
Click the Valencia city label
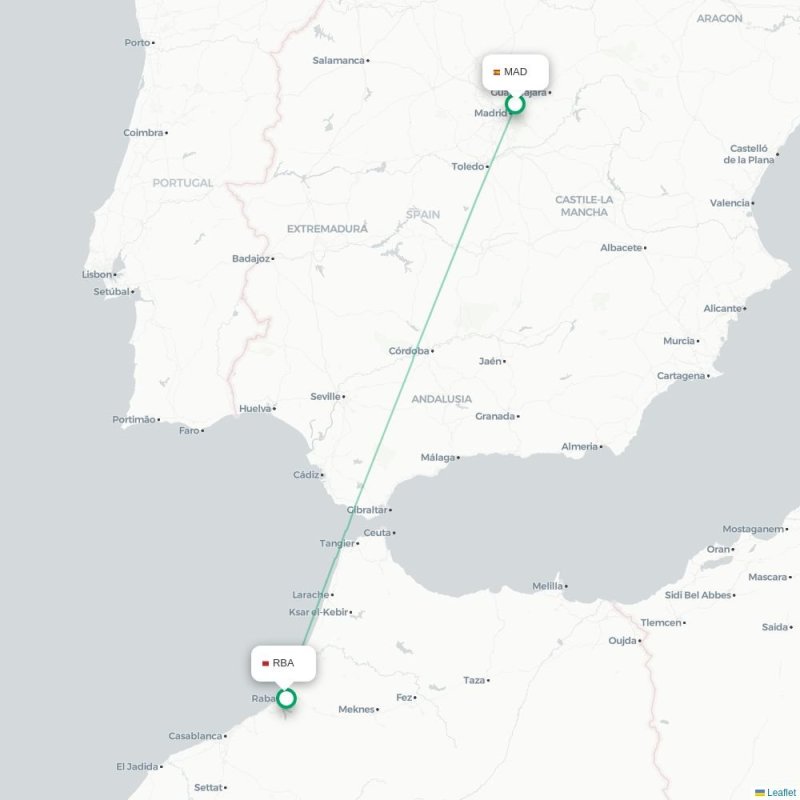click(x=730, y=203)
